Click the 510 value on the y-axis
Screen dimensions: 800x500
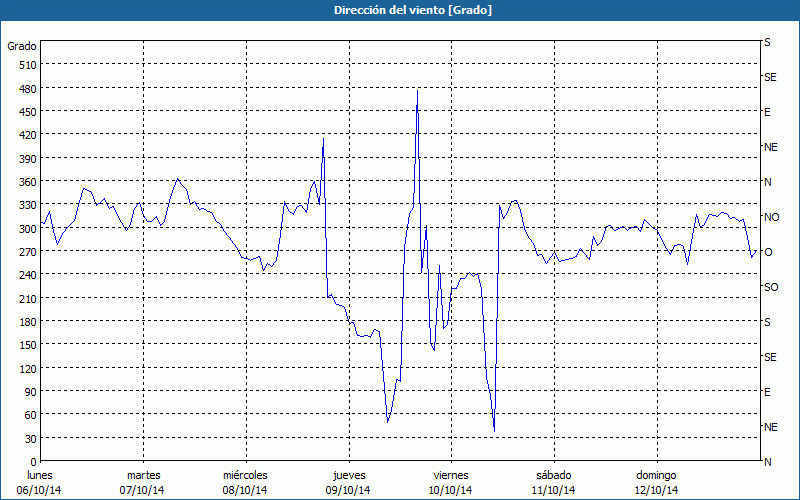(27, 65)
